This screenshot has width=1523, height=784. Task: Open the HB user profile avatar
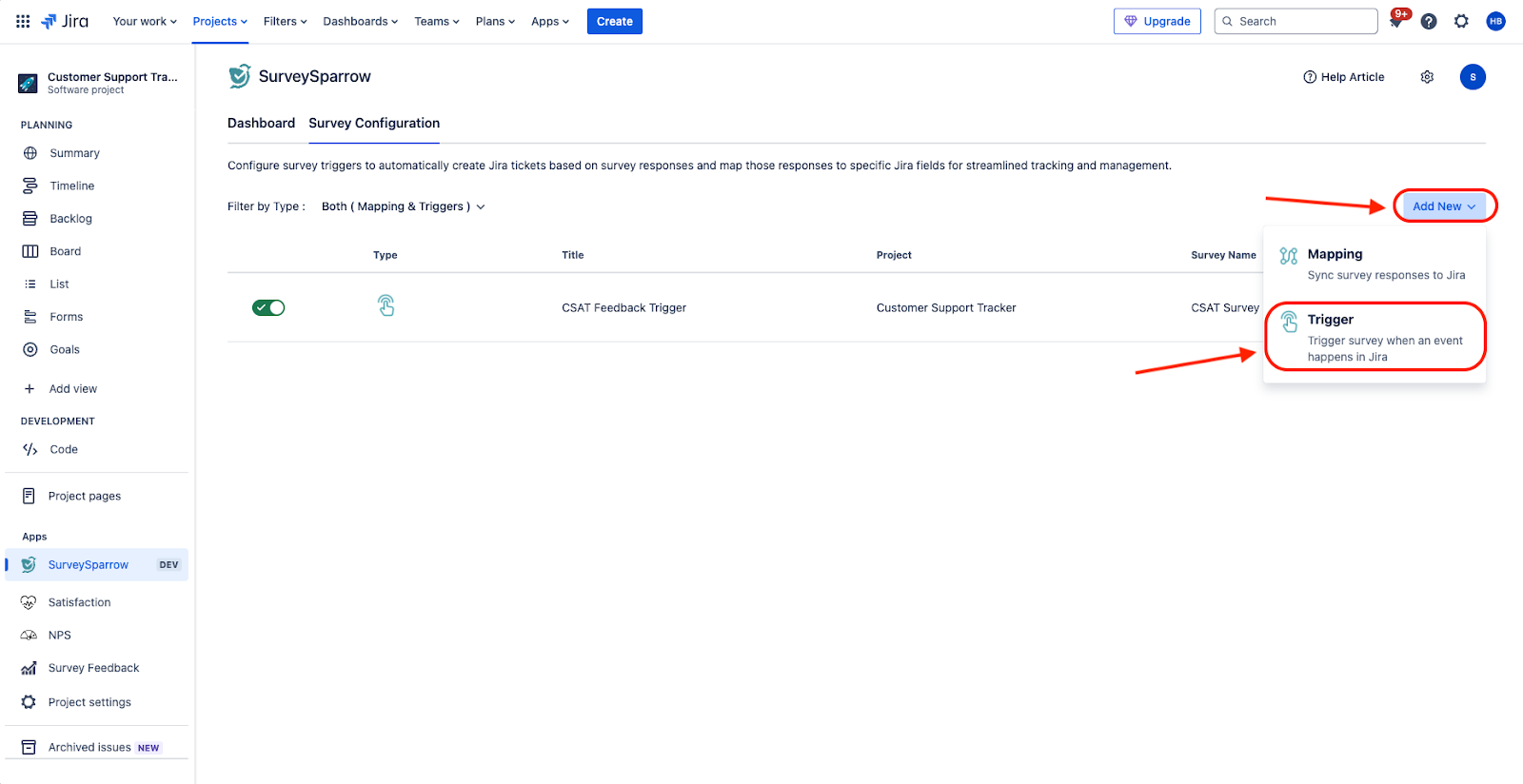1495,21
